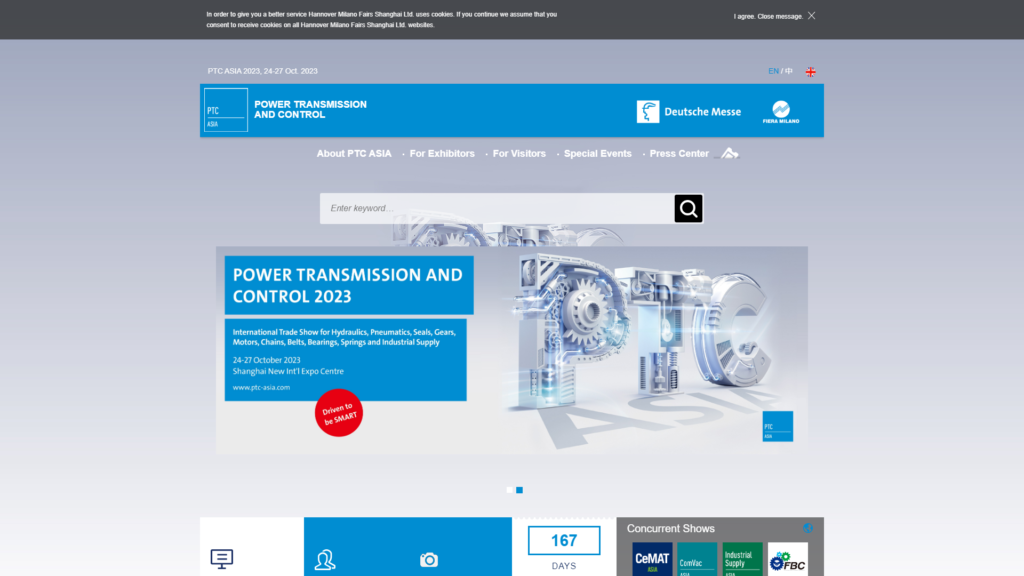Switch site language to 中
Image resolution: width=1024 pixels, height=576 pixels.
[x=788, y=71]
